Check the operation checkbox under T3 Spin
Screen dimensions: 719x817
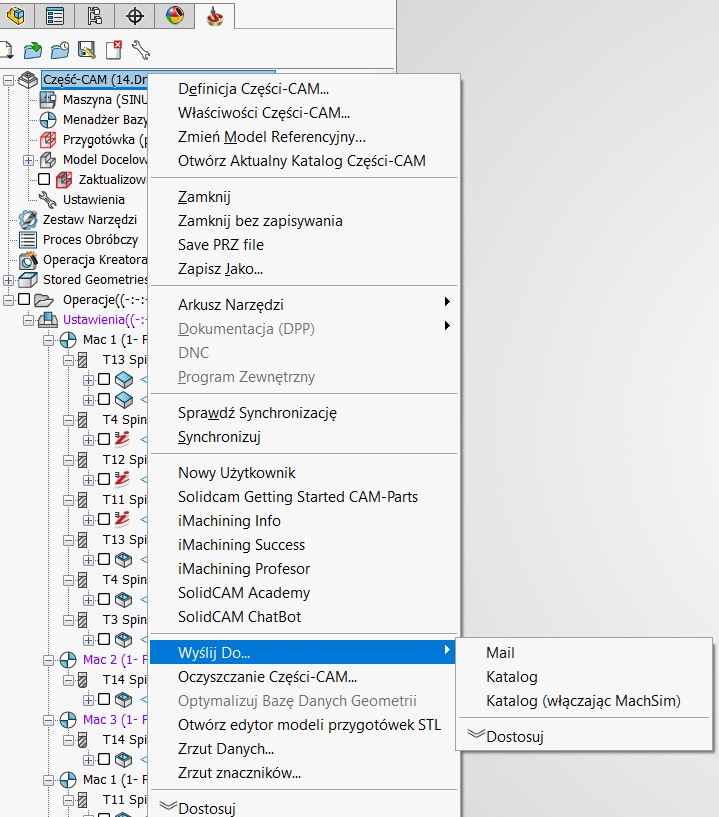point(104,639)
